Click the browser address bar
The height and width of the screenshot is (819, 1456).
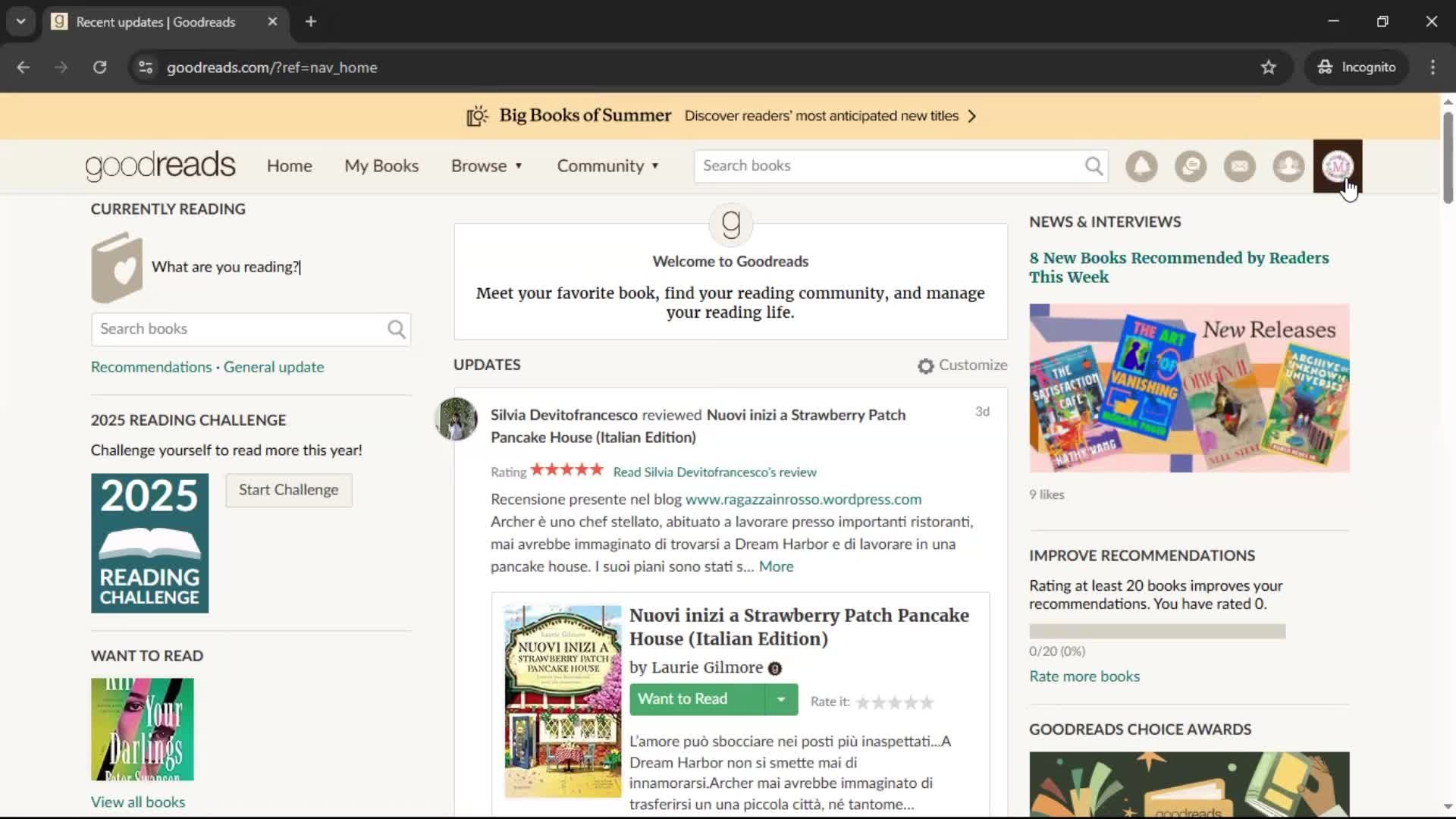pyautogui.click(x=705, y=67)
